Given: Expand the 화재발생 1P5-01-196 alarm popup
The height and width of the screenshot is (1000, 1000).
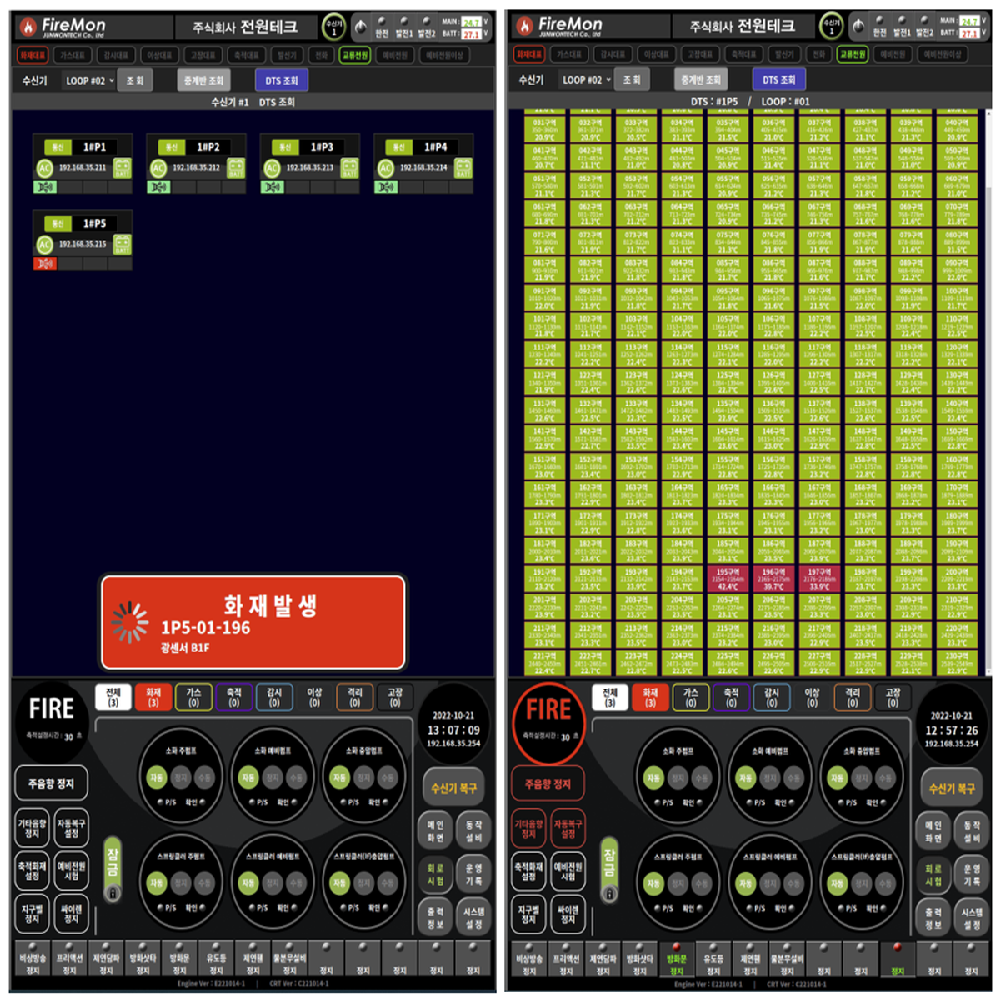Looking at the screenshot, I should click(252, 622).
